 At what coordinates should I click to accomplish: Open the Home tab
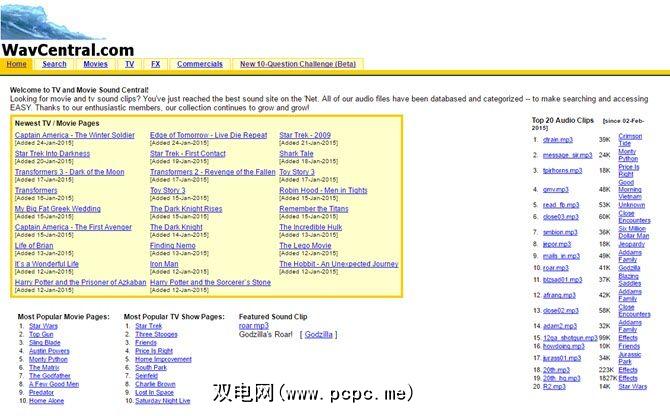coord(16,64)
